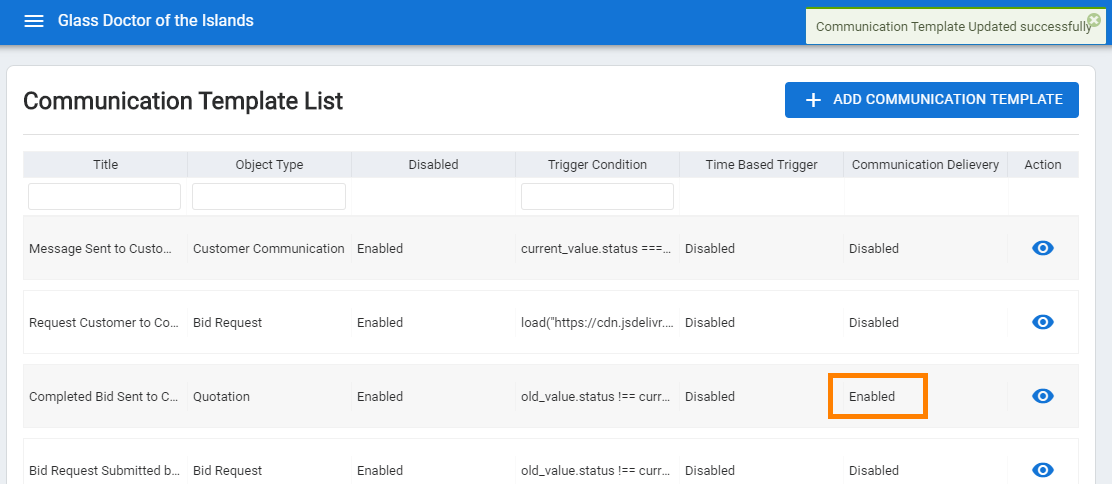
Task: Focus the Title filter field
Action: 105,197
